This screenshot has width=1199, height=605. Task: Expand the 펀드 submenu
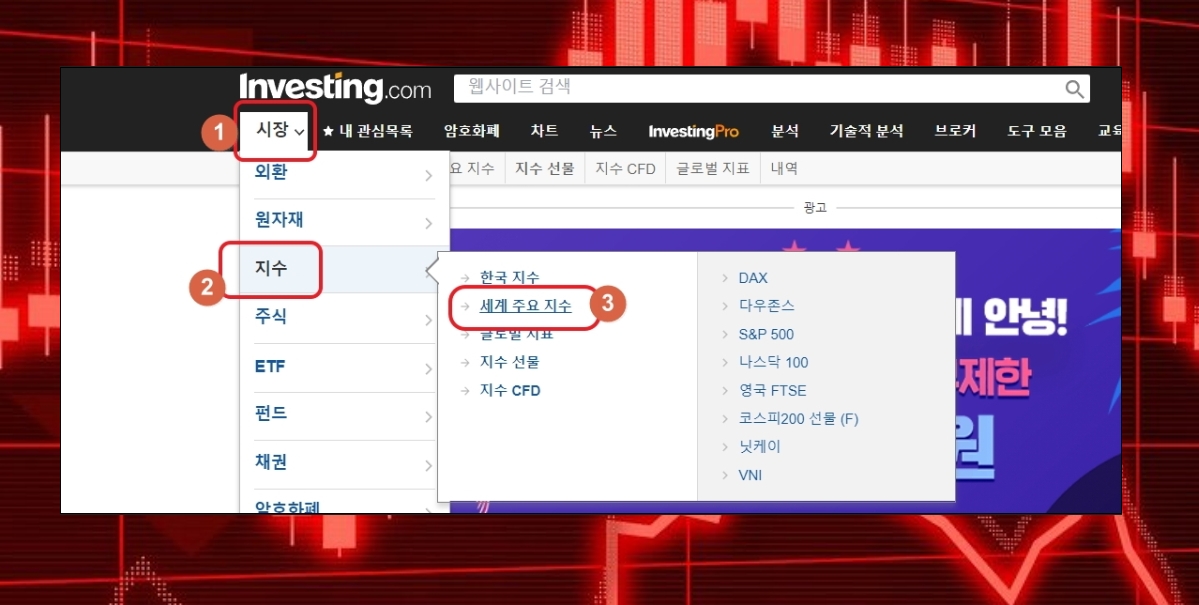coord(344,415)
